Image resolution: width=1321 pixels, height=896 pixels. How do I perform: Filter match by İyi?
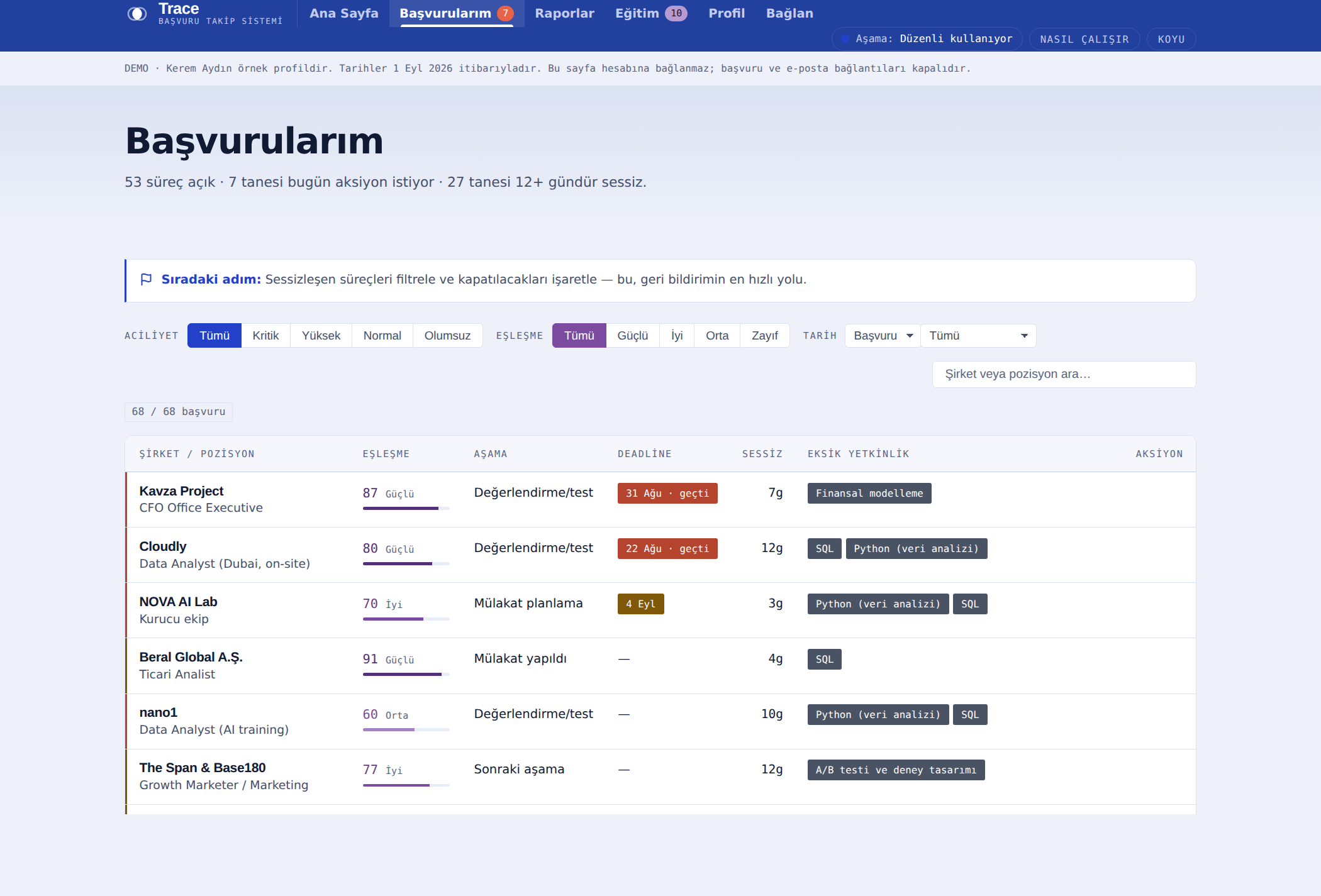click(x=677, y=336)
